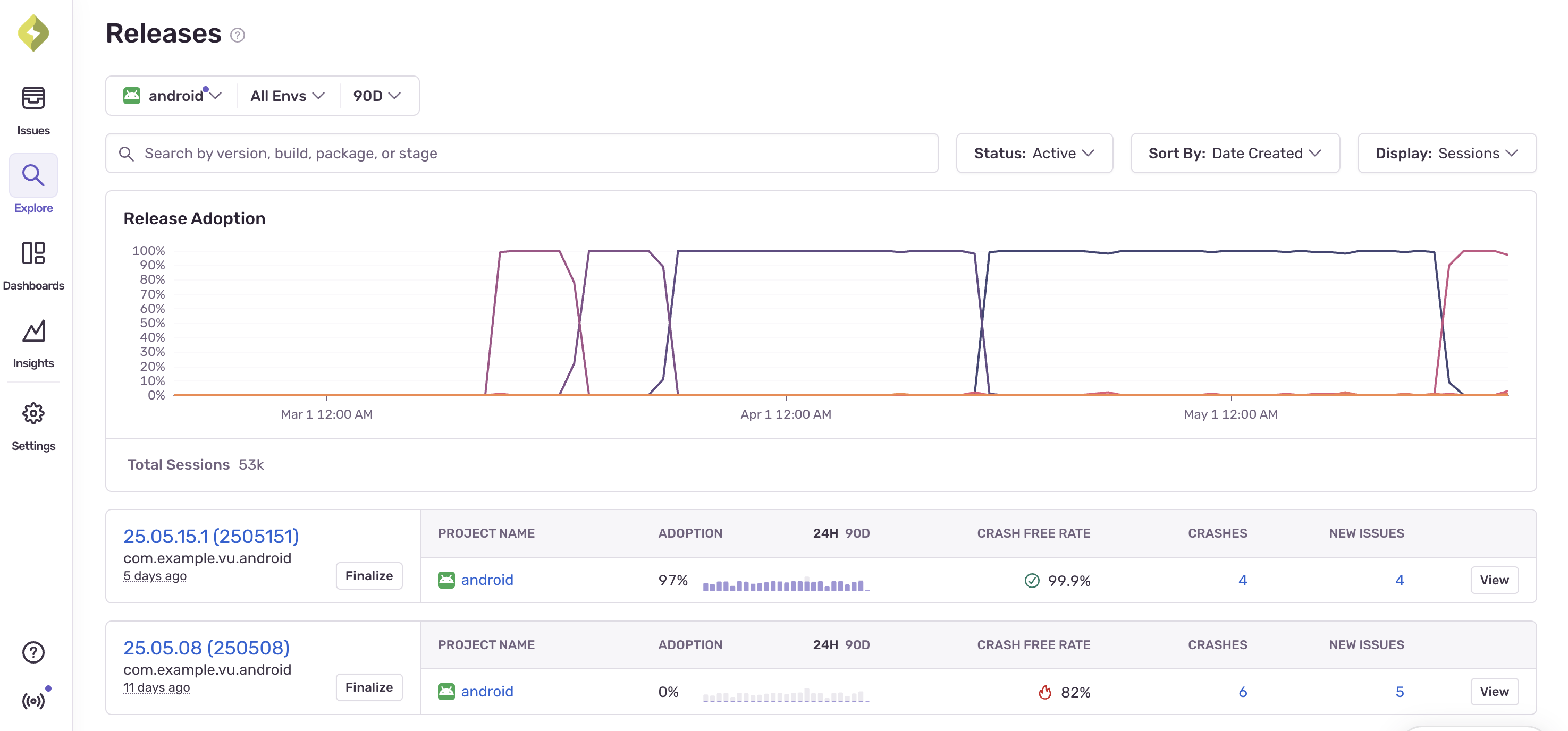Switch adoption to 24H for release 25.05.08
This screenshot has width=1568, height=731.
point(825,644)
